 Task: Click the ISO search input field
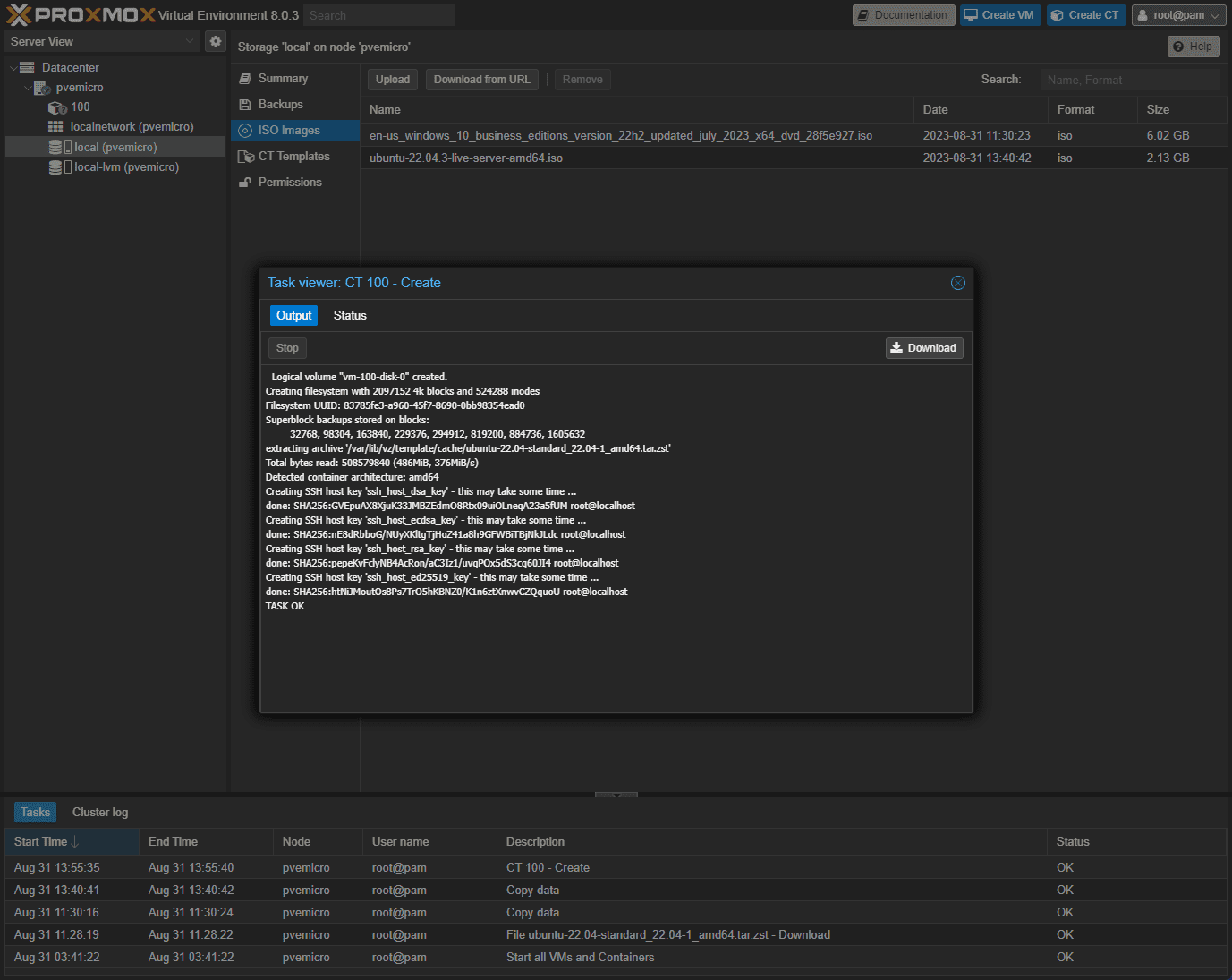[x=1129, y=80]
